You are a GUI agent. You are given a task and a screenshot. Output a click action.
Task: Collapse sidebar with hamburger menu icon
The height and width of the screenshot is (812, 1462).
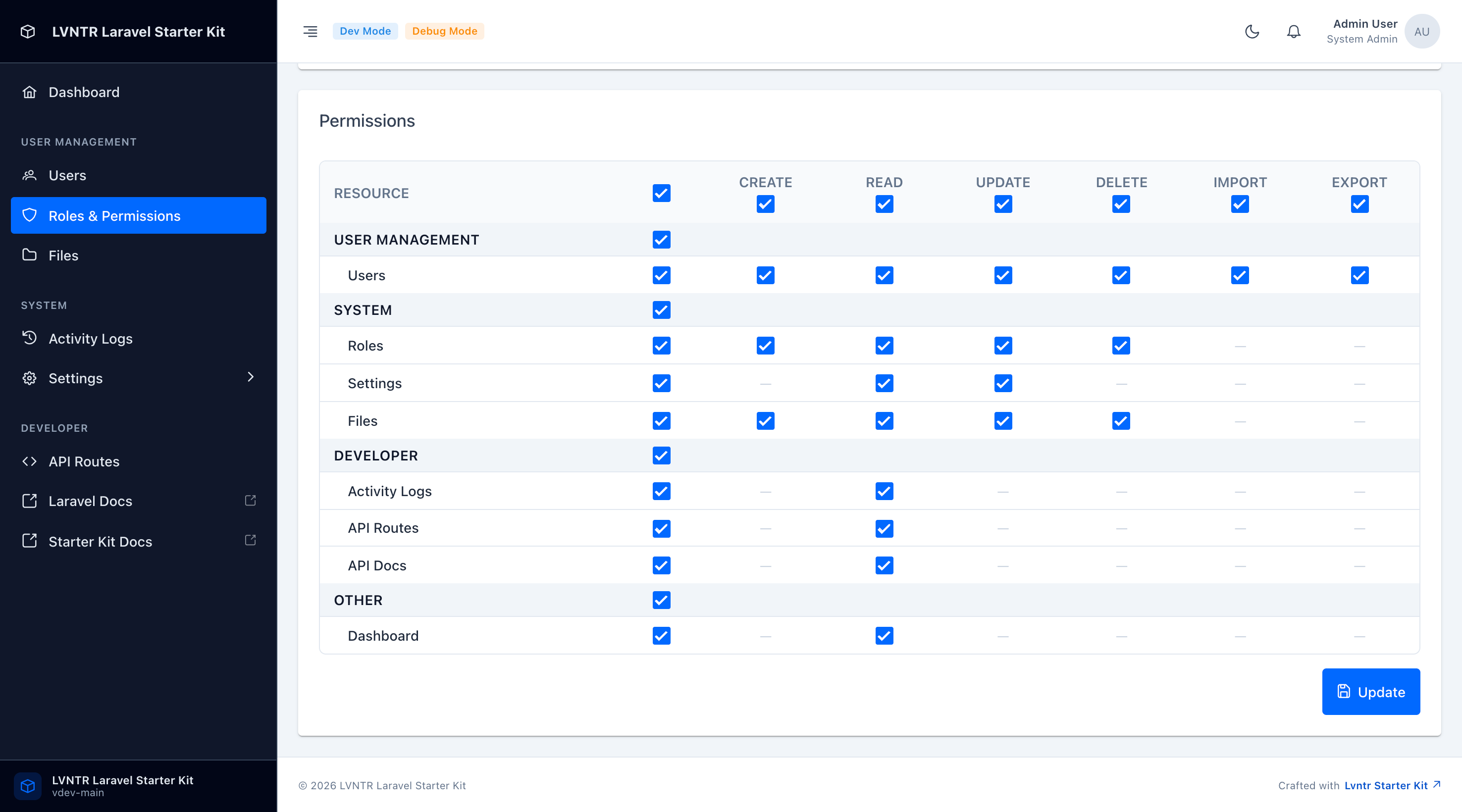point(310,31)
